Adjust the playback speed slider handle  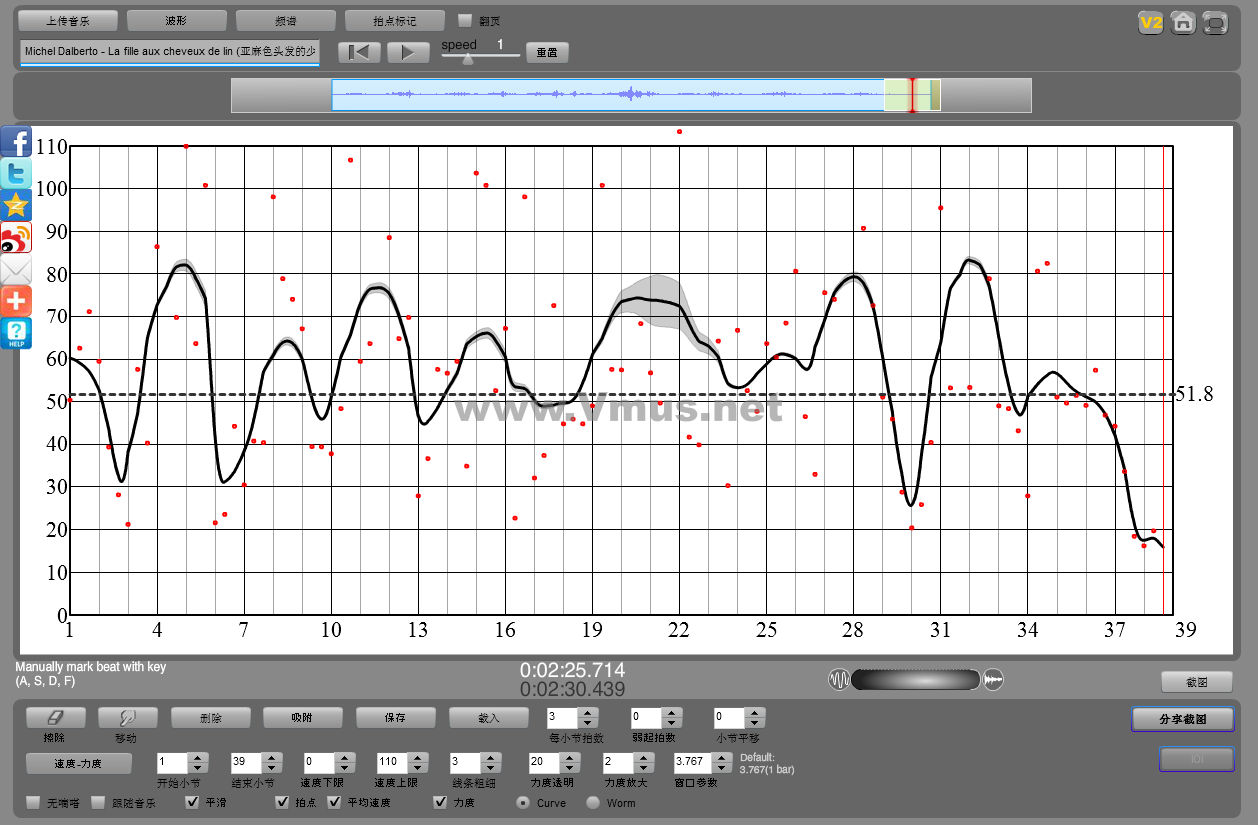[467, 59]
